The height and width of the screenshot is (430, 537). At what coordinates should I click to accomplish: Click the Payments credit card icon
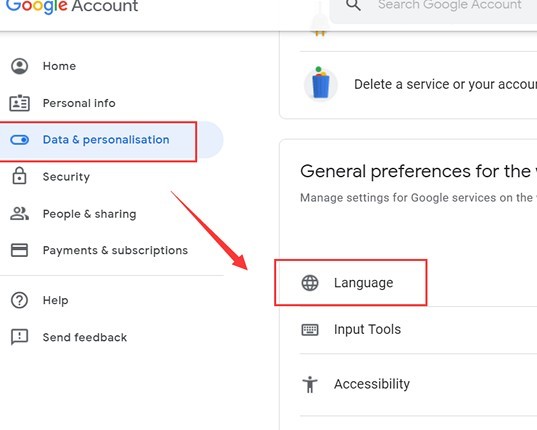click(x=20, y=250)
